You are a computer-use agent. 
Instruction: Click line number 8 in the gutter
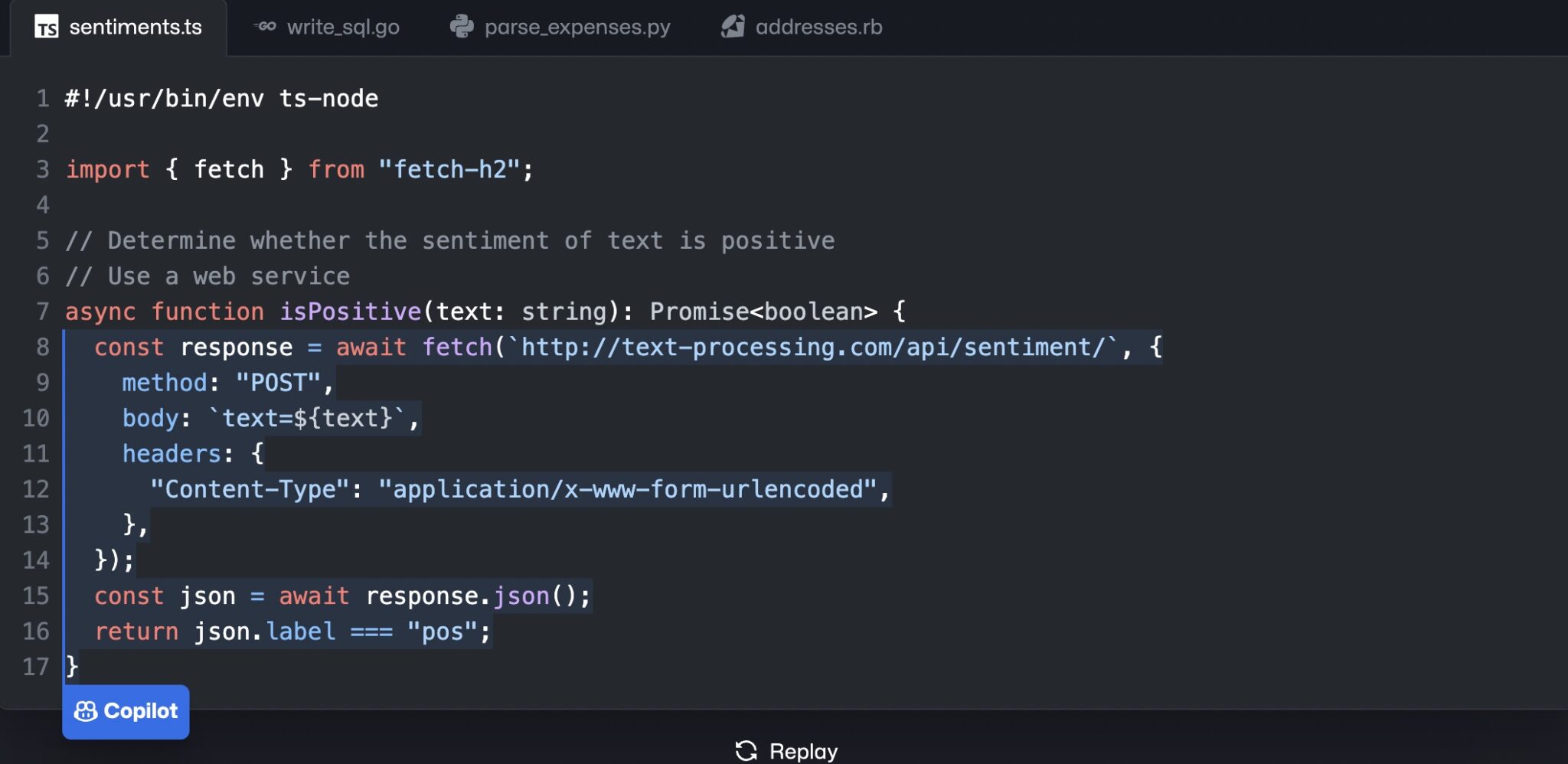pyautogui.click(x=43, y=347)
